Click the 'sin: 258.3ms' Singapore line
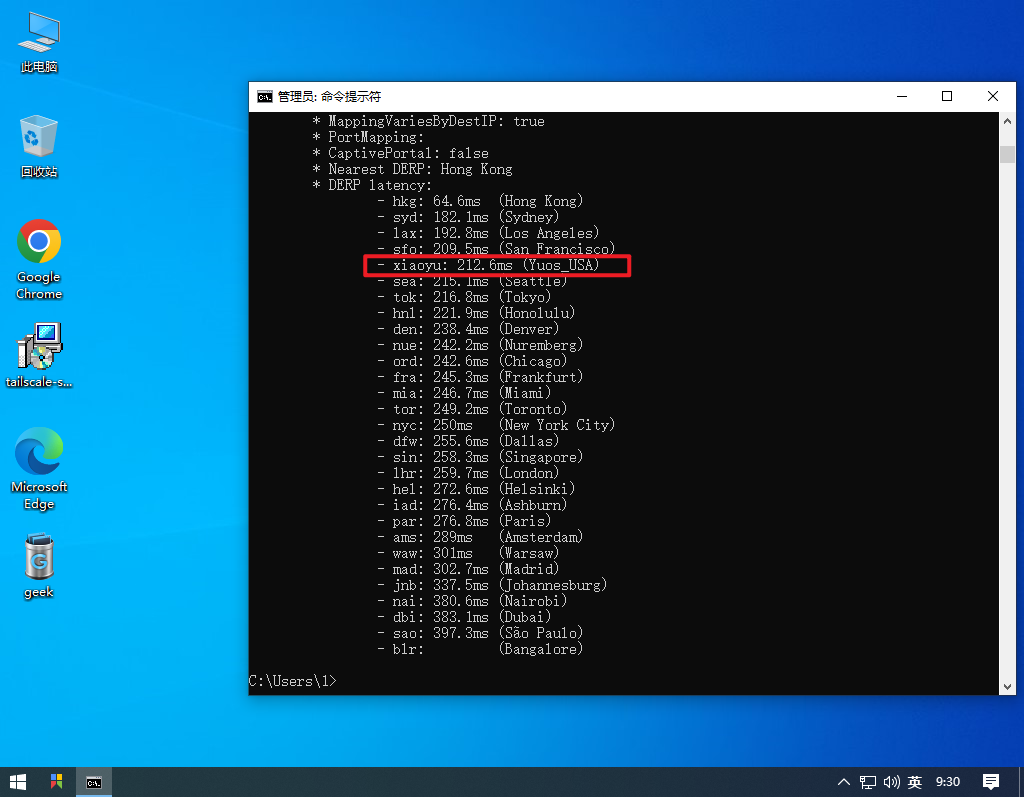The height and width of the screenshot is (797, 1024). 480,457
